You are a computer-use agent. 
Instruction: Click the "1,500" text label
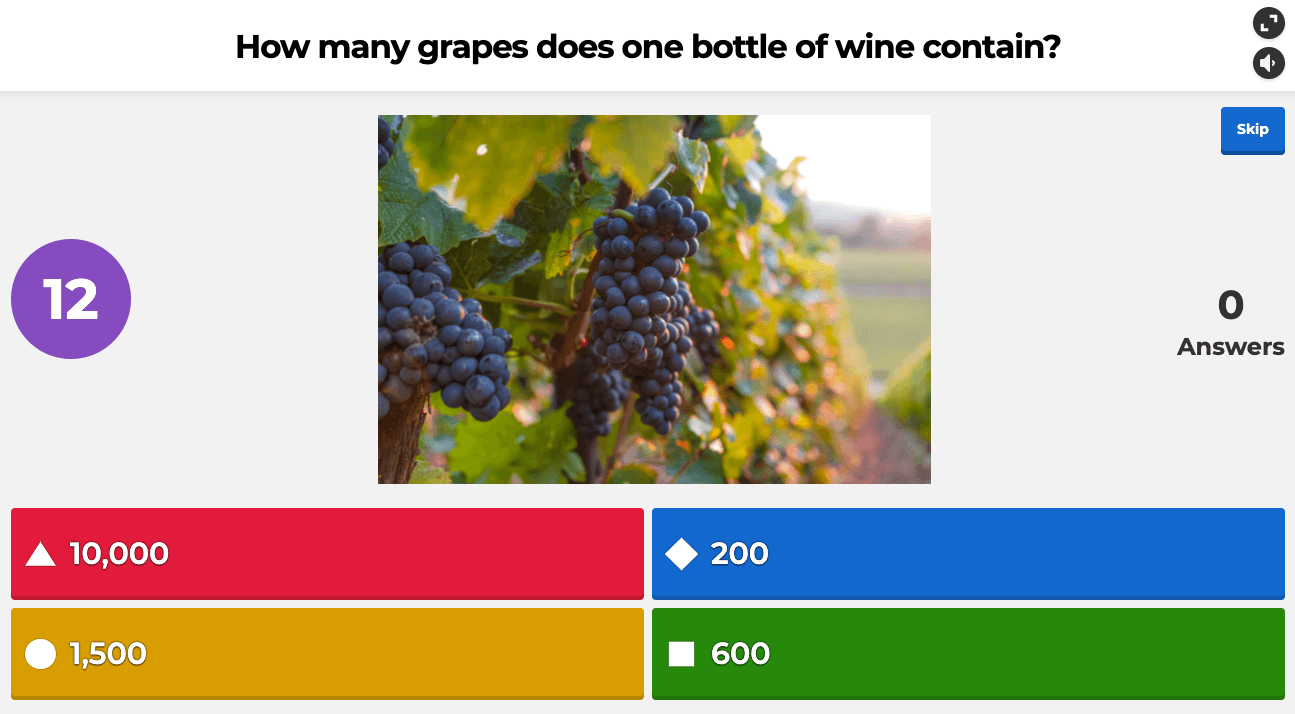[108, 654]
